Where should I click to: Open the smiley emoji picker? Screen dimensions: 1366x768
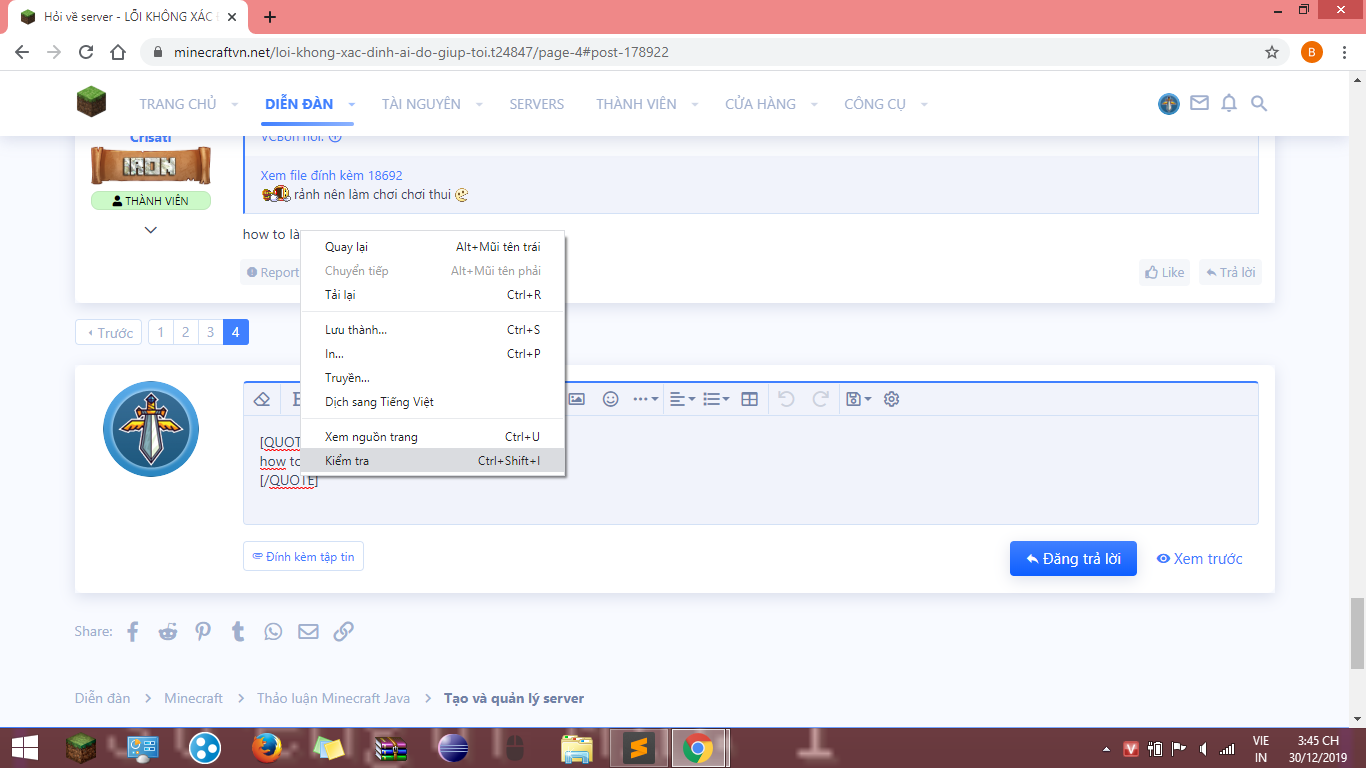pyautogui.click(x=610, y=399)
